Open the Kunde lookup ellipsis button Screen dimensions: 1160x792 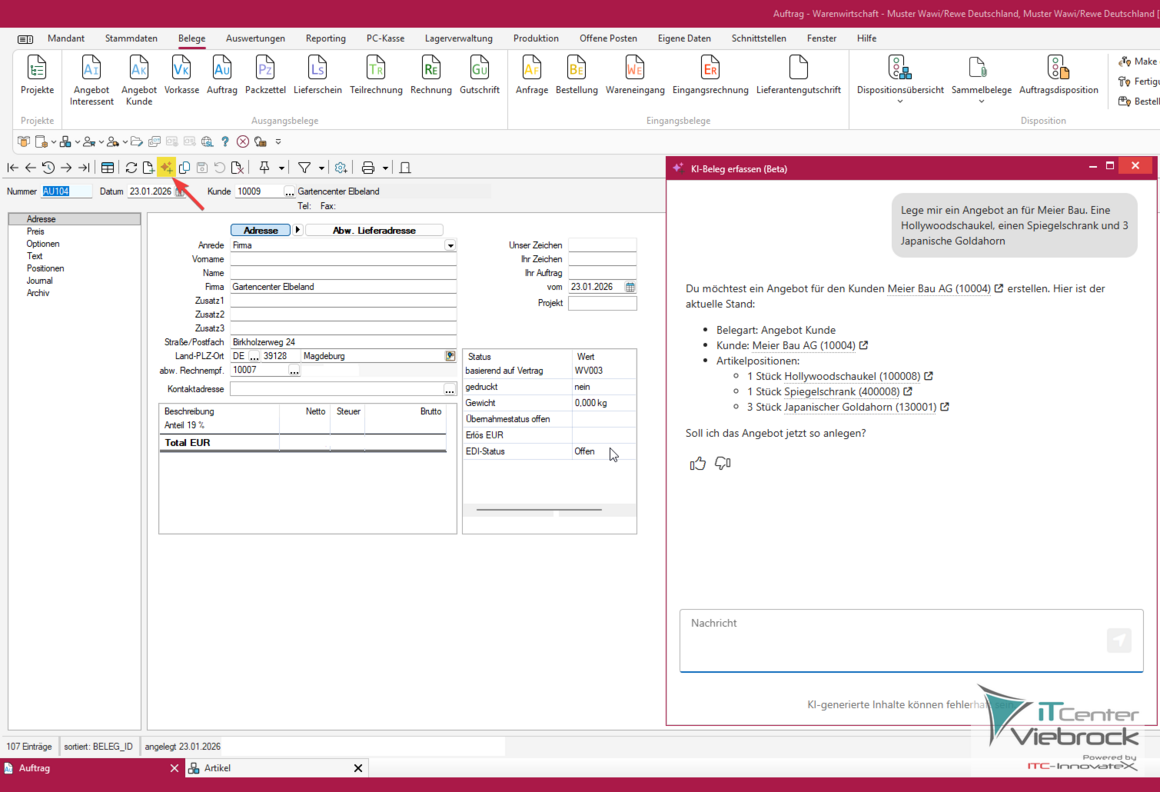[x=289, y=192]
